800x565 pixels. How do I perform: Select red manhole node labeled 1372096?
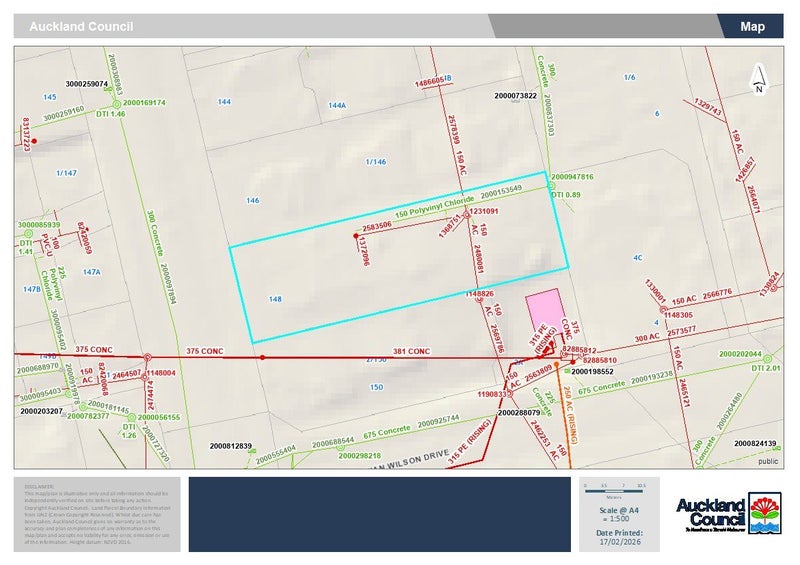point(355,237)
